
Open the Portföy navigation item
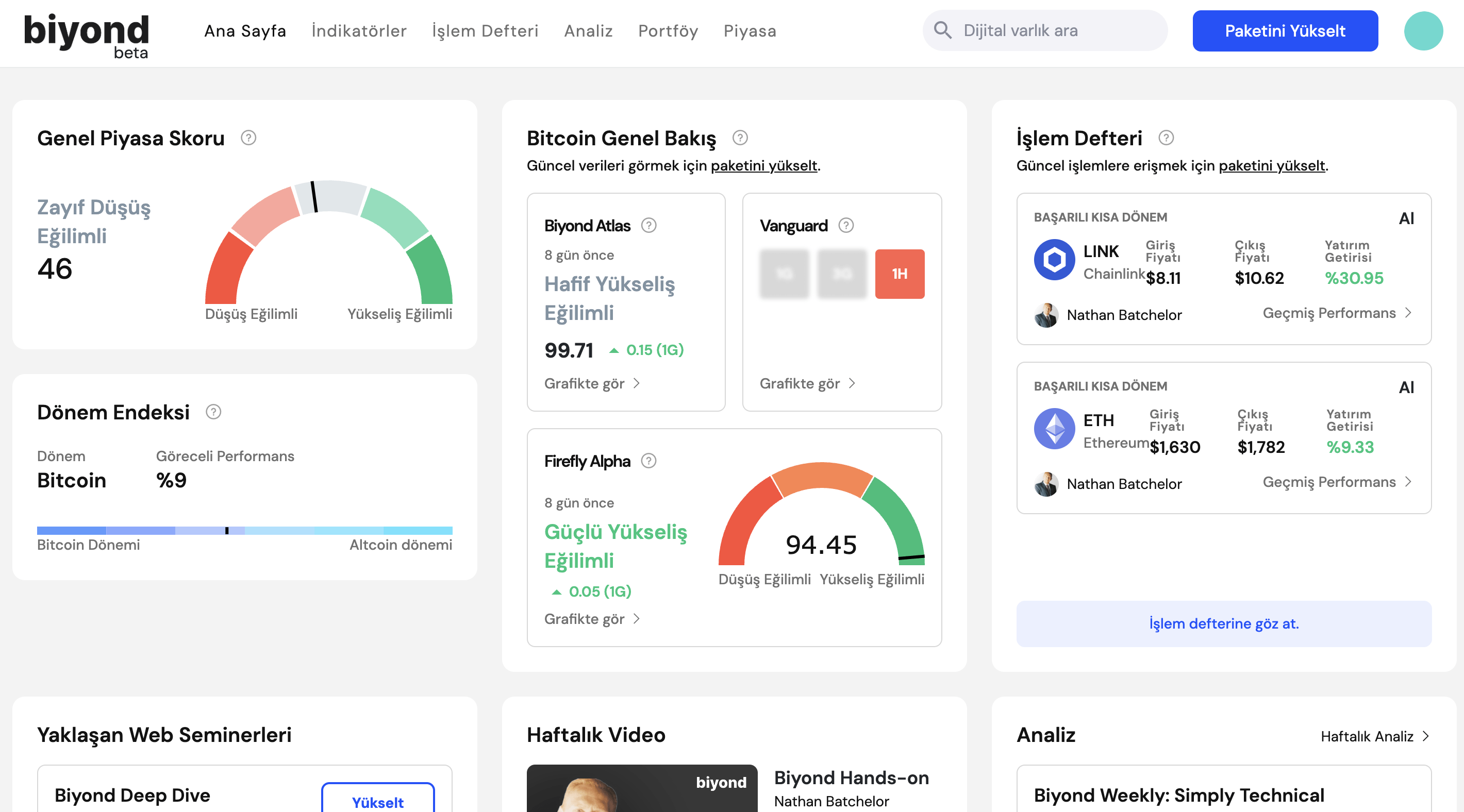point(668,31)
